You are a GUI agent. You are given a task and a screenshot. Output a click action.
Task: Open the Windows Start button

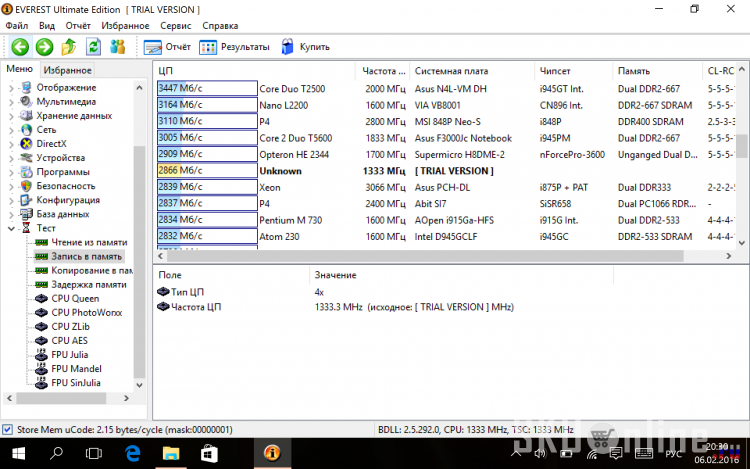[x=18, y=453]
